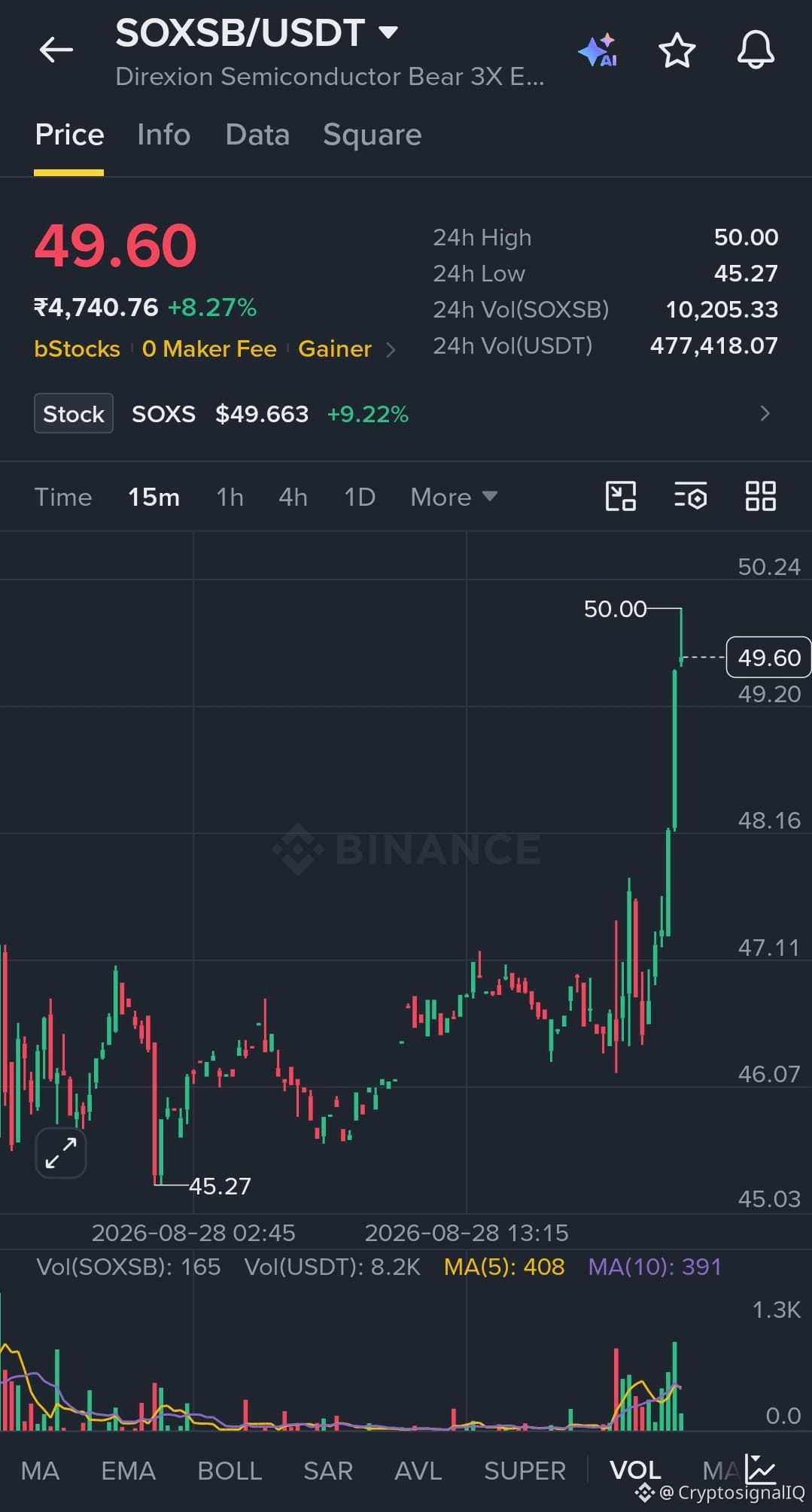Tap the 45.27 low marker on chart

pos(220,1186)
